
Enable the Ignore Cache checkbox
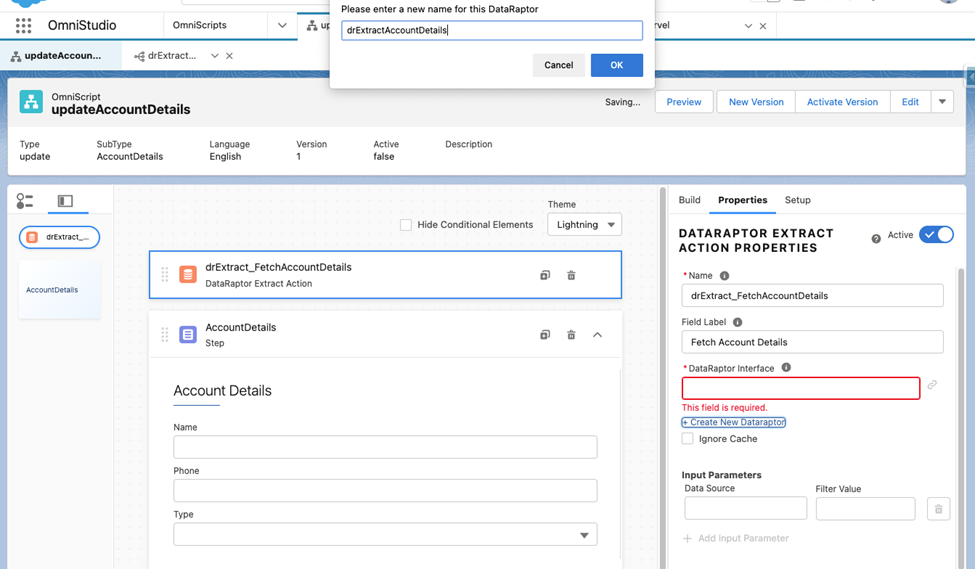(x=688, y=438)
